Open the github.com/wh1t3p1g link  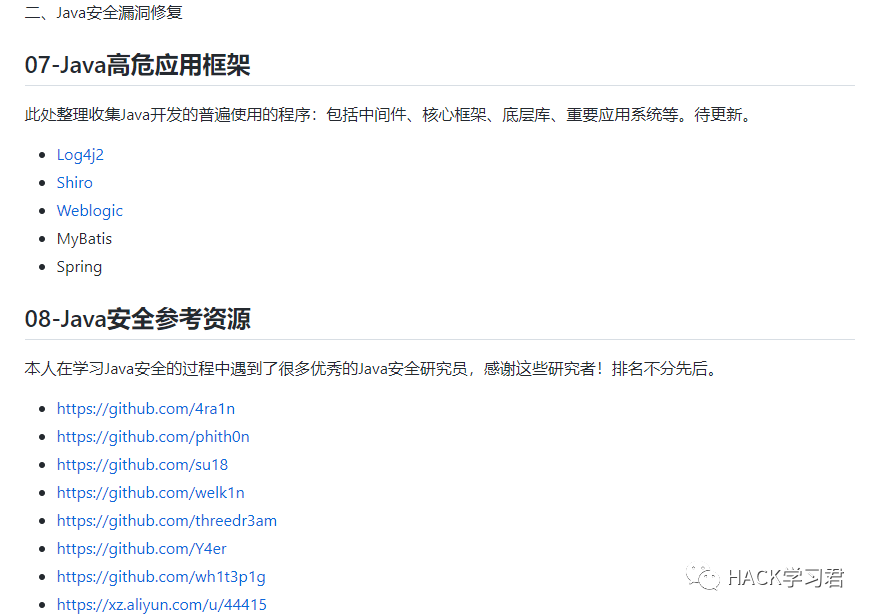click(161, 577)
